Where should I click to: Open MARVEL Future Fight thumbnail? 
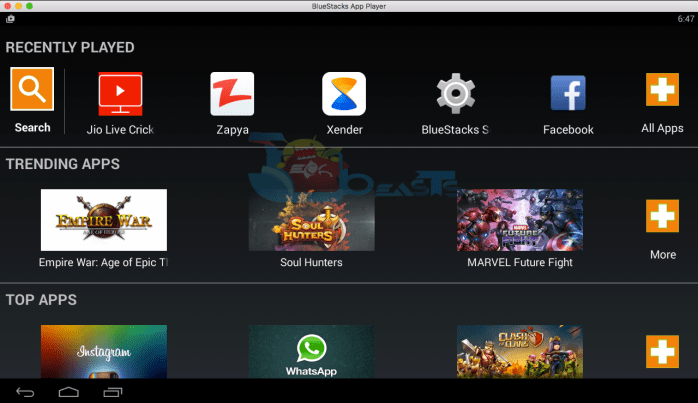pos(520,220)
